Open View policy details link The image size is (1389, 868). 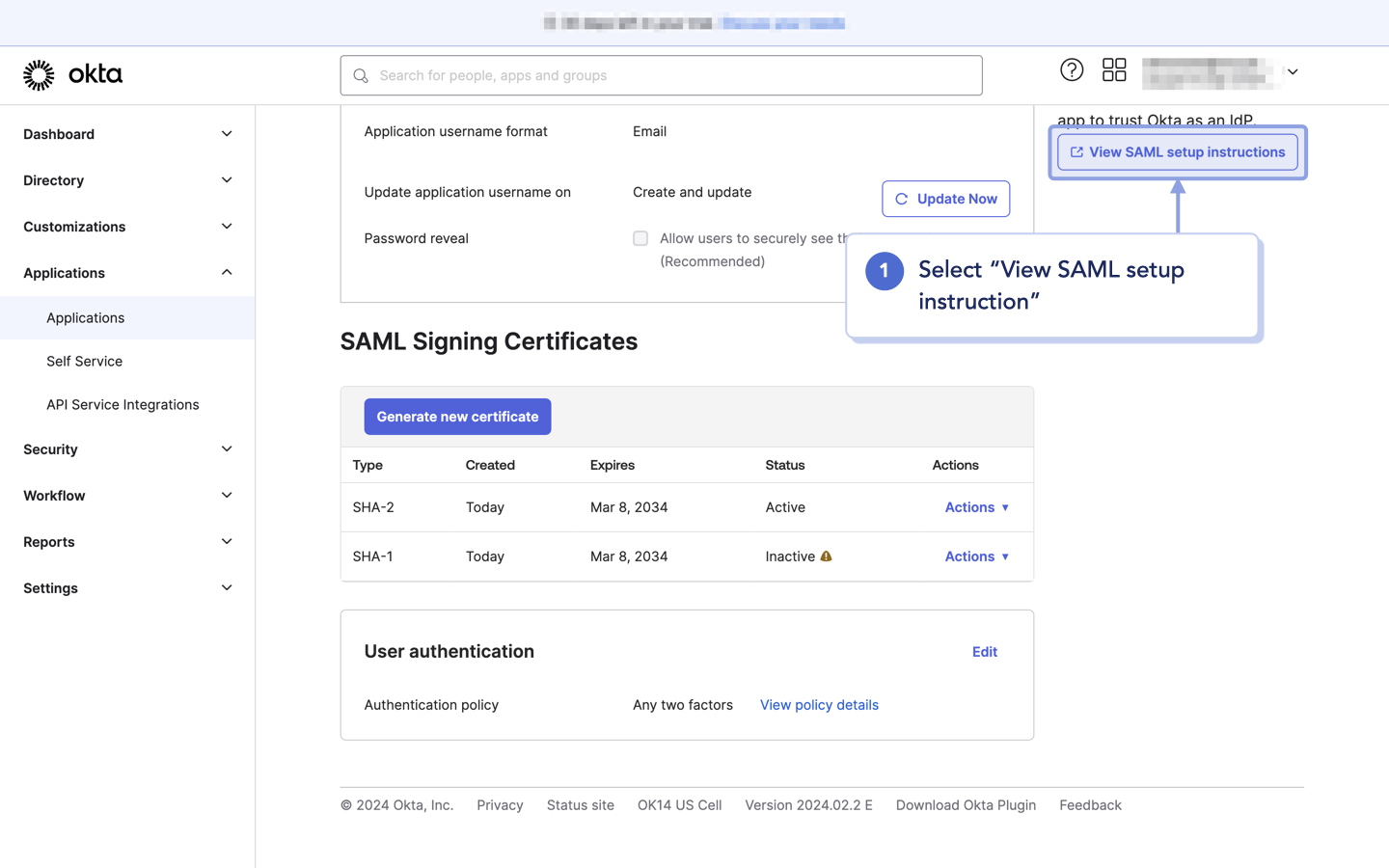click(x=819, y=704)
